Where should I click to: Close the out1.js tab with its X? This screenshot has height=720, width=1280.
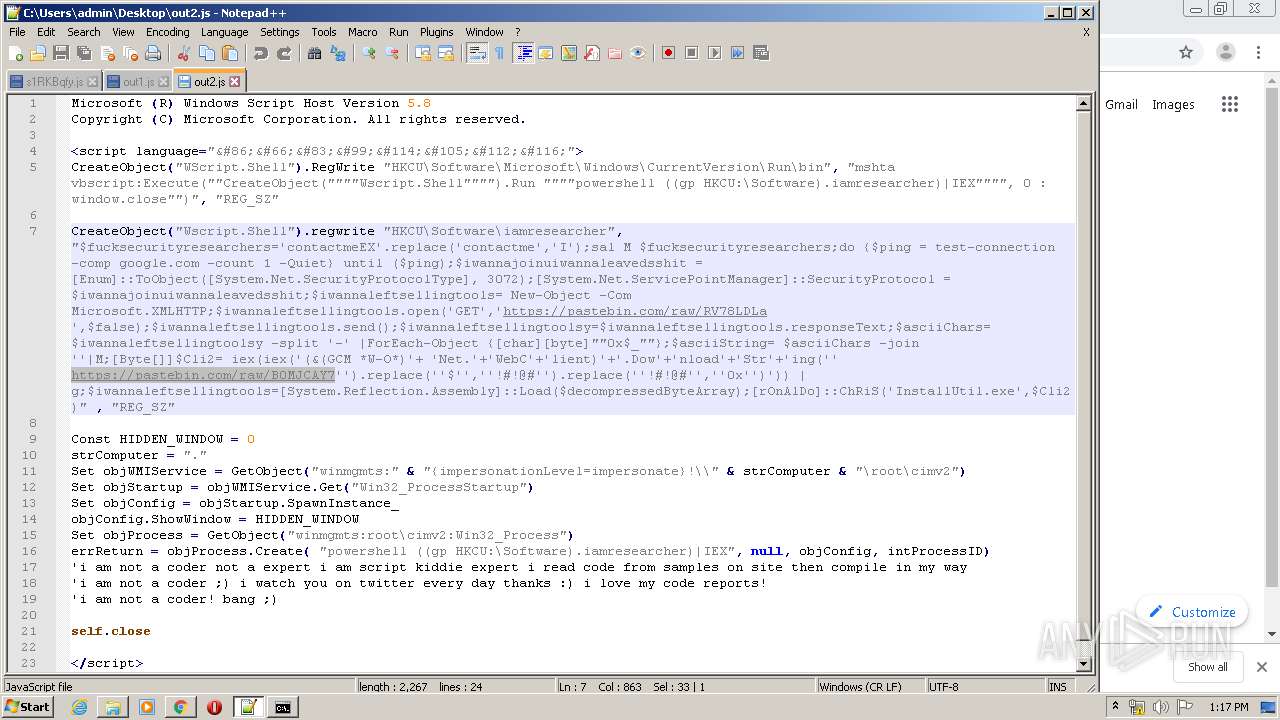(164, 82)
